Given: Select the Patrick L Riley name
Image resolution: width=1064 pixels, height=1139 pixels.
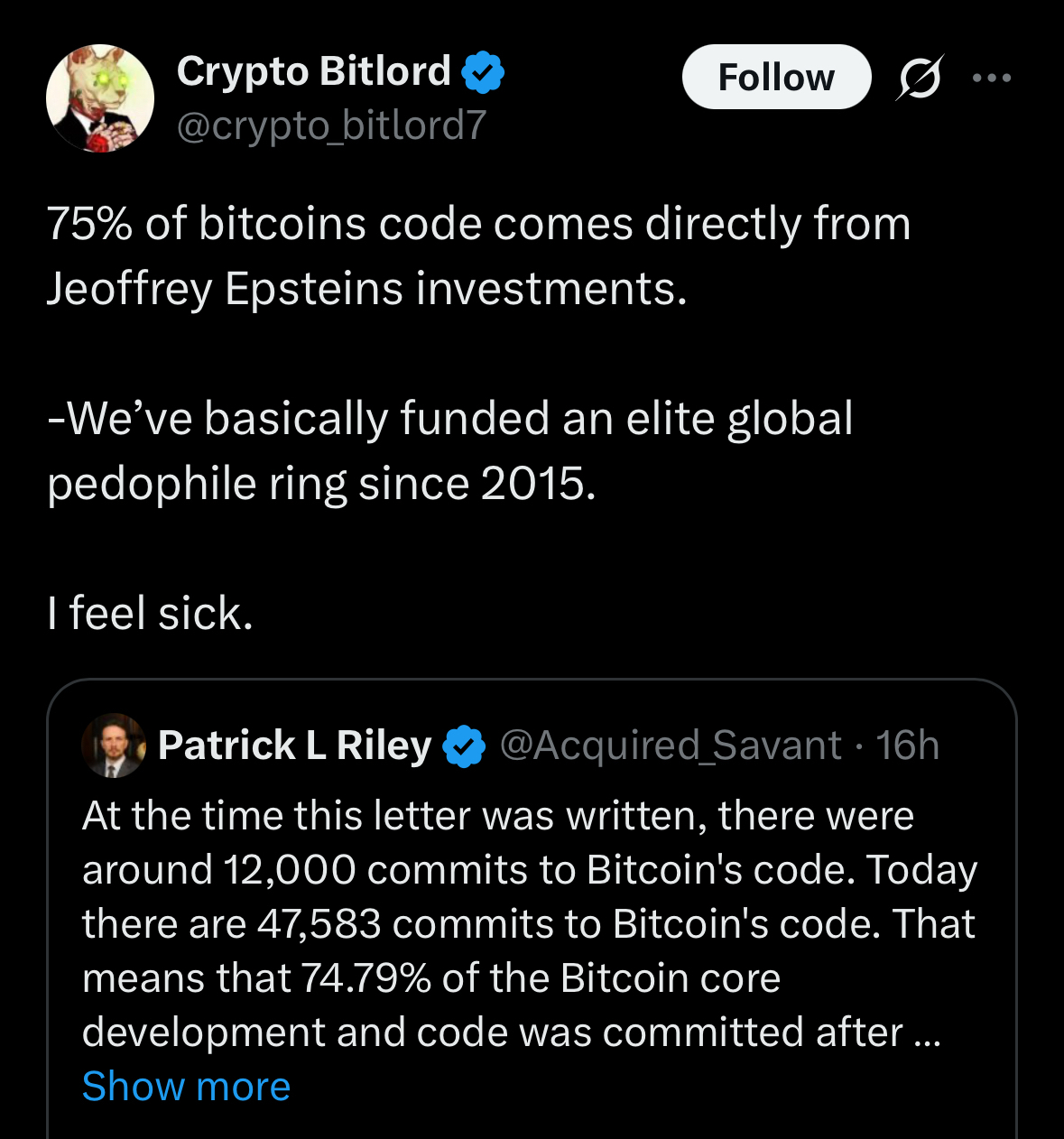Looking at the screenshot, I should click(294, 745).
